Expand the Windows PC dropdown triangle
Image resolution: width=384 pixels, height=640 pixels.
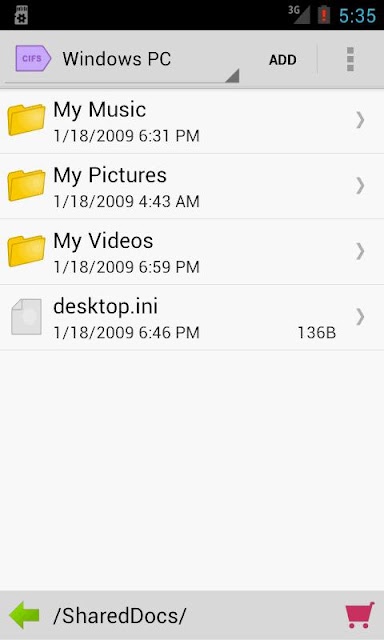[x=232, y=76]
